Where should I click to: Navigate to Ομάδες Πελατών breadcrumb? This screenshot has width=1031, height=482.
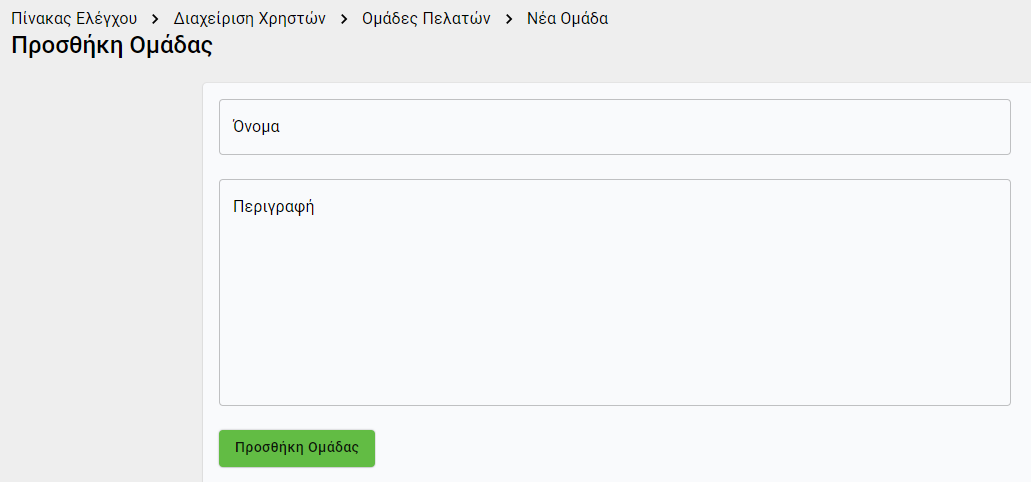click(x=426, y=18)
